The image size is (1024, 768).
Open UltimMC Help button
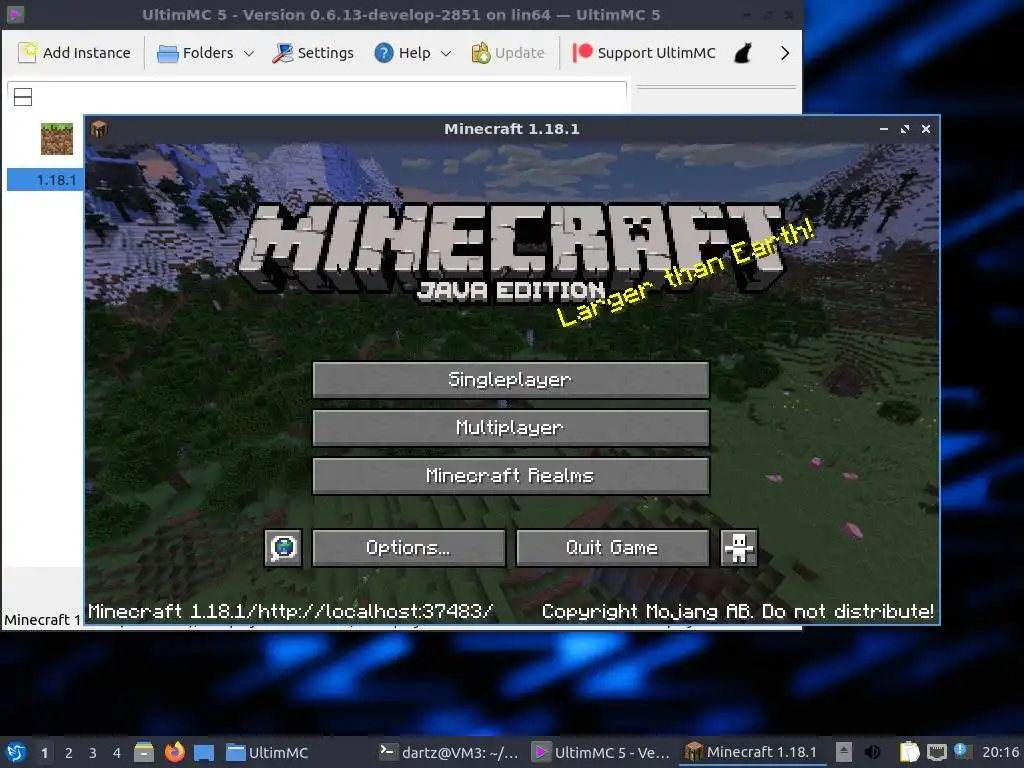tap(403, 53)
